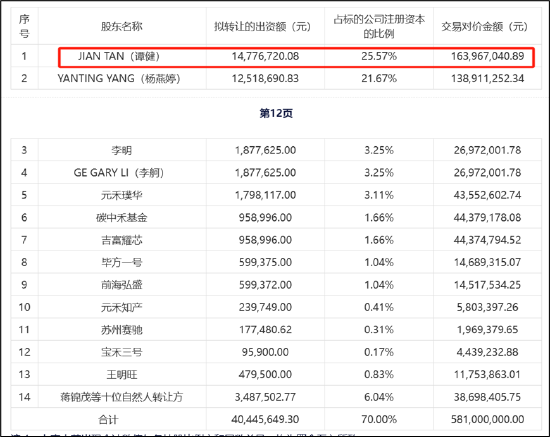Image resolution: width=550 pixels, height=437 pixels.
Task: Select the 毕方一号 shareholder name cell
Action: pos(122,262)
